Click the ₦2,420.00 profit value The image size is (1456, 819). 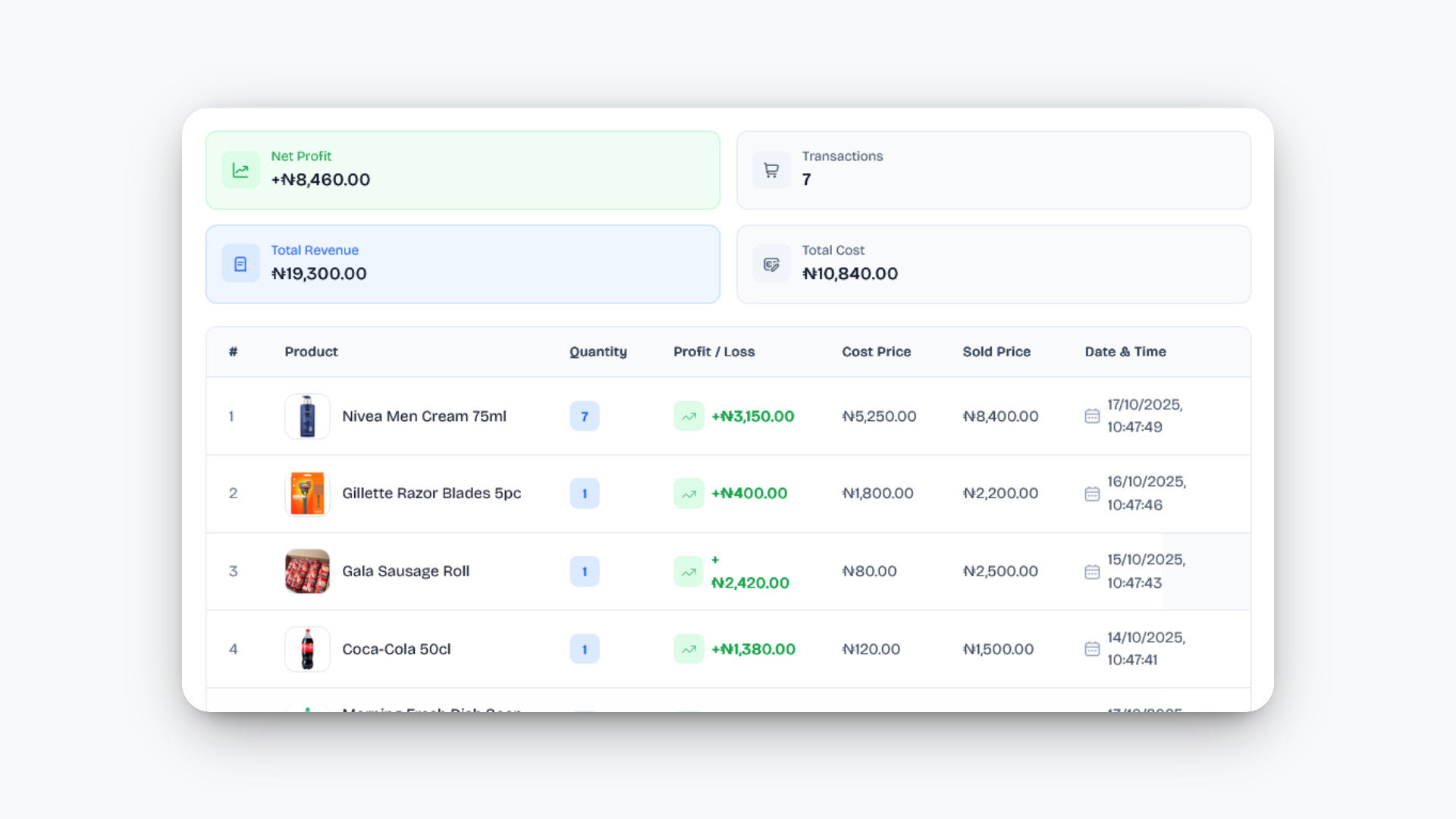click(x=750, y=583)
